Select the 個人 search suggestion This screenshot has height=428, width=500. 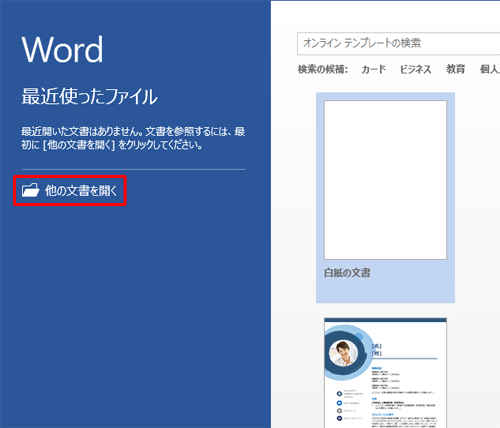tap(490, 69)
